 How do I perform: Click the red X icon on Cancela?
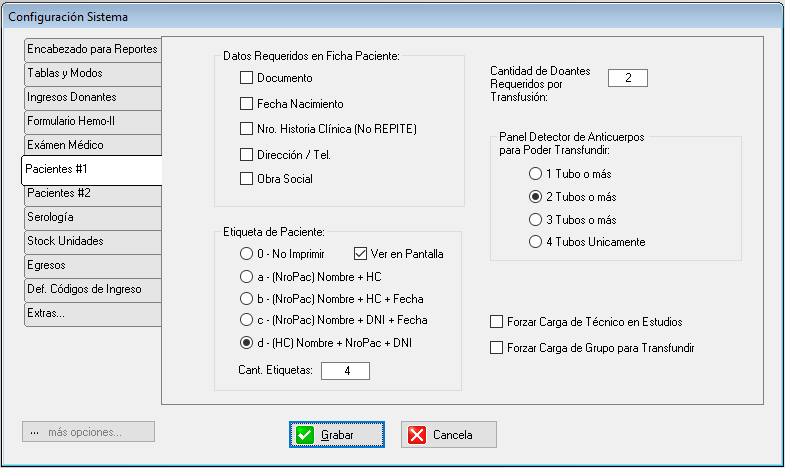pyautogui.click(x=418, y=435)
